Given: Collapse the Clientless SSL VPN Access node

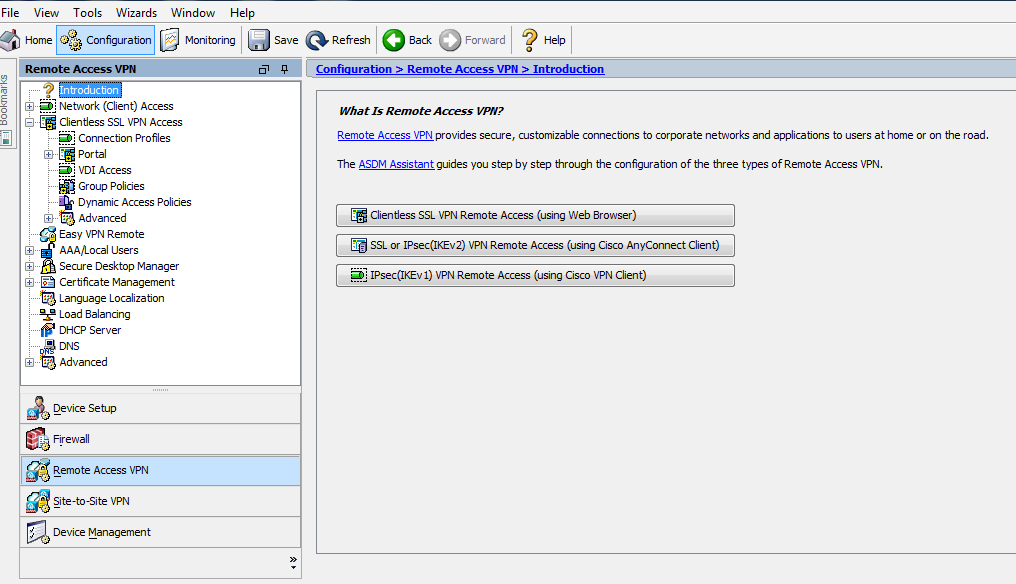Looking at the screenshot, I should click(29, 122).
